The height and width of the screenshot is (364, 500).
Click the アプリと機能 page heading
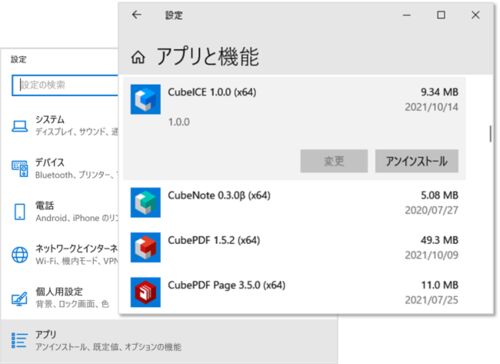(x=208, y=57)
